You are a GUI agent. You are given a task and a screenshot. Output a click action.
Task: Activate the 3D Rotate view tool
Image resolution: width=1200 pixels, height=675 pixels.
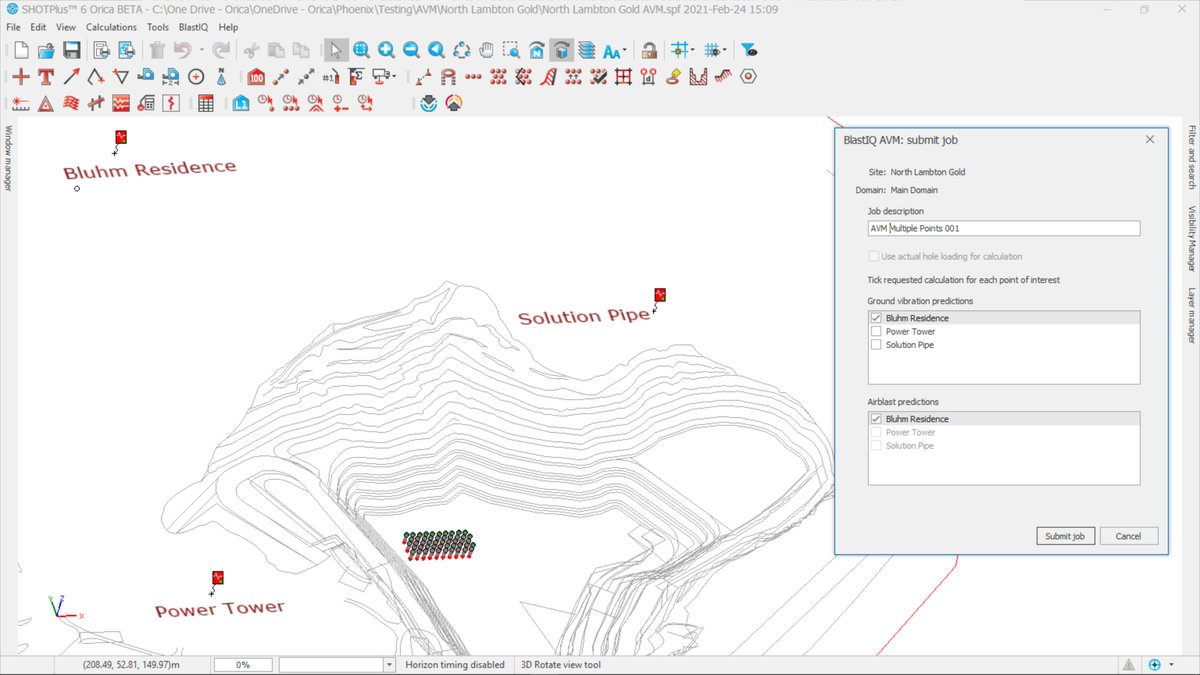561,49
